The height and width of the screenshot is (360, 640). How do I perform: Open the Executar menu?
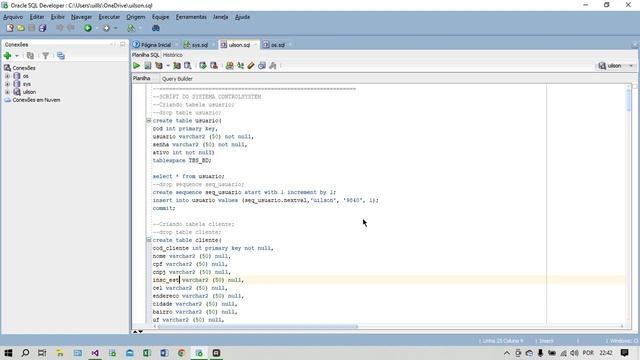click(x=109, y=17)
